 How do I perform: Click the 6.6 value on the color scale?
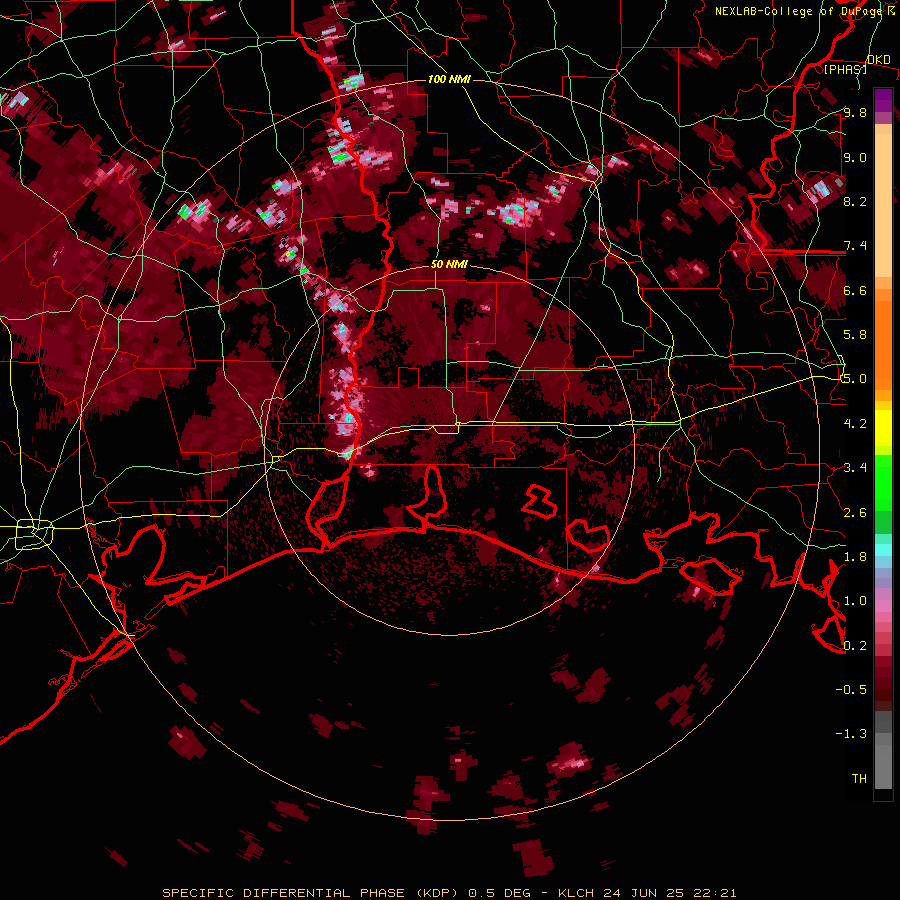855,290
